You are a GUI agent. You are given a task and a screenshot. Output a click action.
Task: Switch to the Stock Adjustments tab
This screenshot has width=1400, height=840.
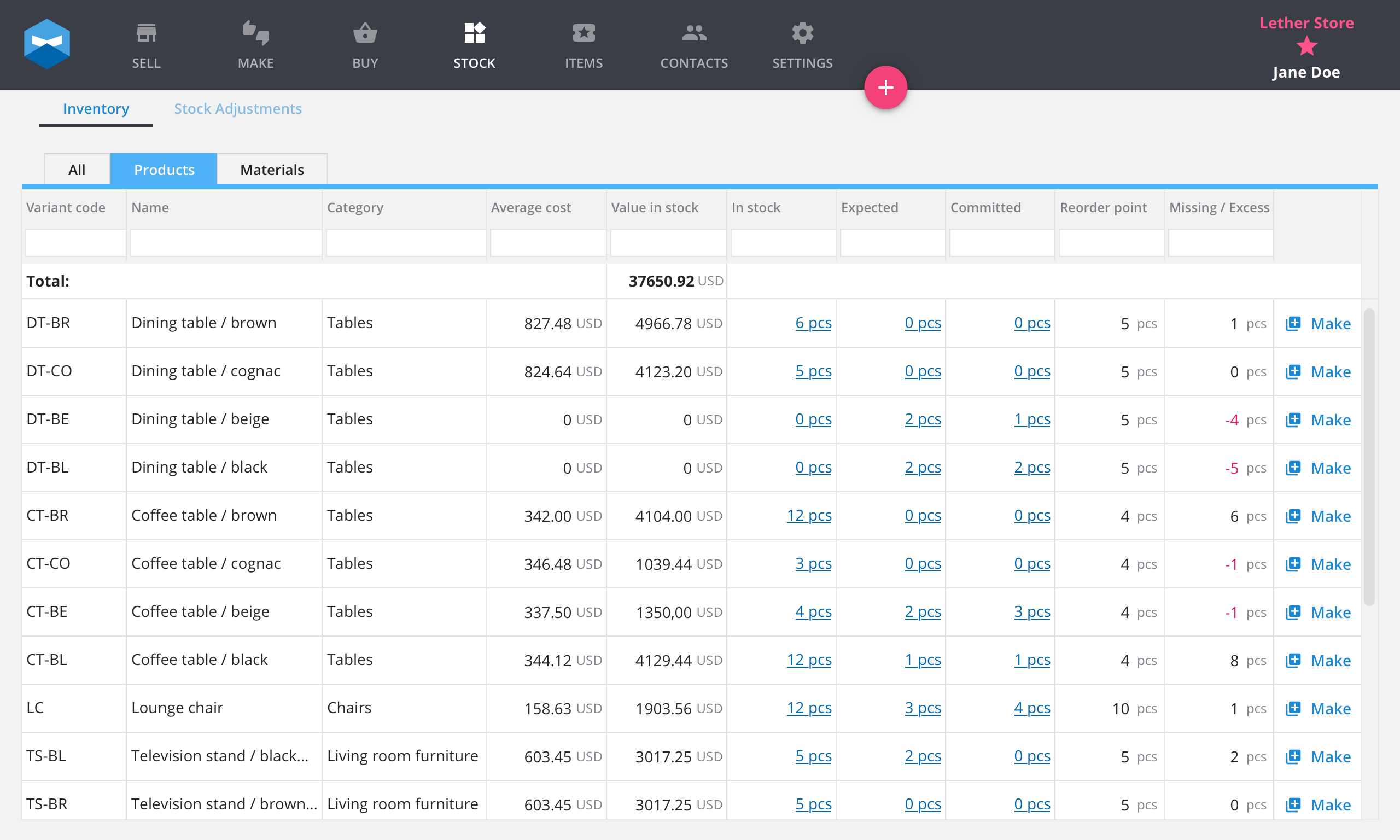point(238,109)
